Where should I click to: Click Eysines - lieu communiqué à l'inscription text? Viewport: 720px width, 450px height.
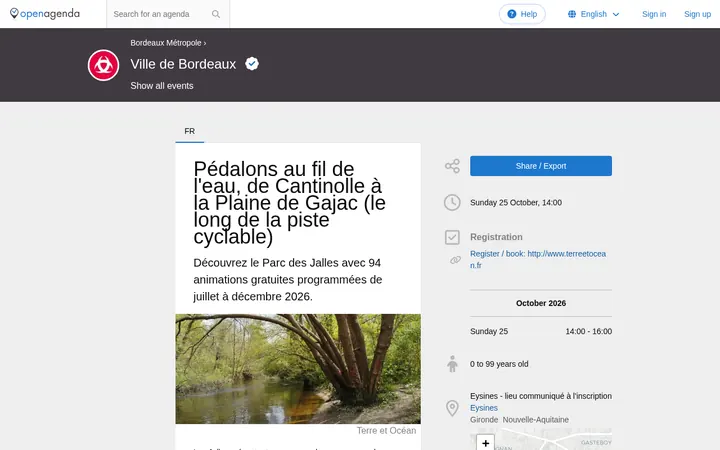540,396
